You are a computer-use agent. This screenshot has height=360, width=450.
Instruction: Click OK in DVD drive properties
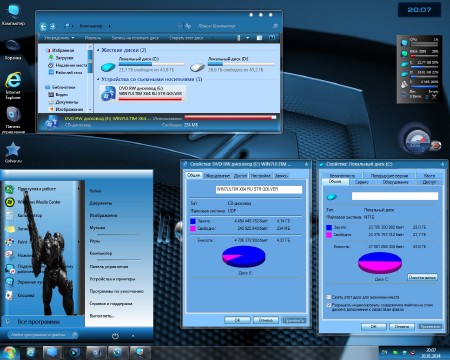point(237,320)
